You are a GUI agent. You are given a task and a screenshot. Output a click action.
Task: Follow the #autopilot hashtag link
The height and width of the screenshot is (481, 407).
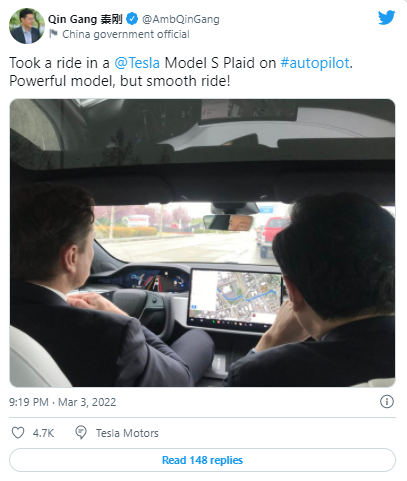[315, 63]
